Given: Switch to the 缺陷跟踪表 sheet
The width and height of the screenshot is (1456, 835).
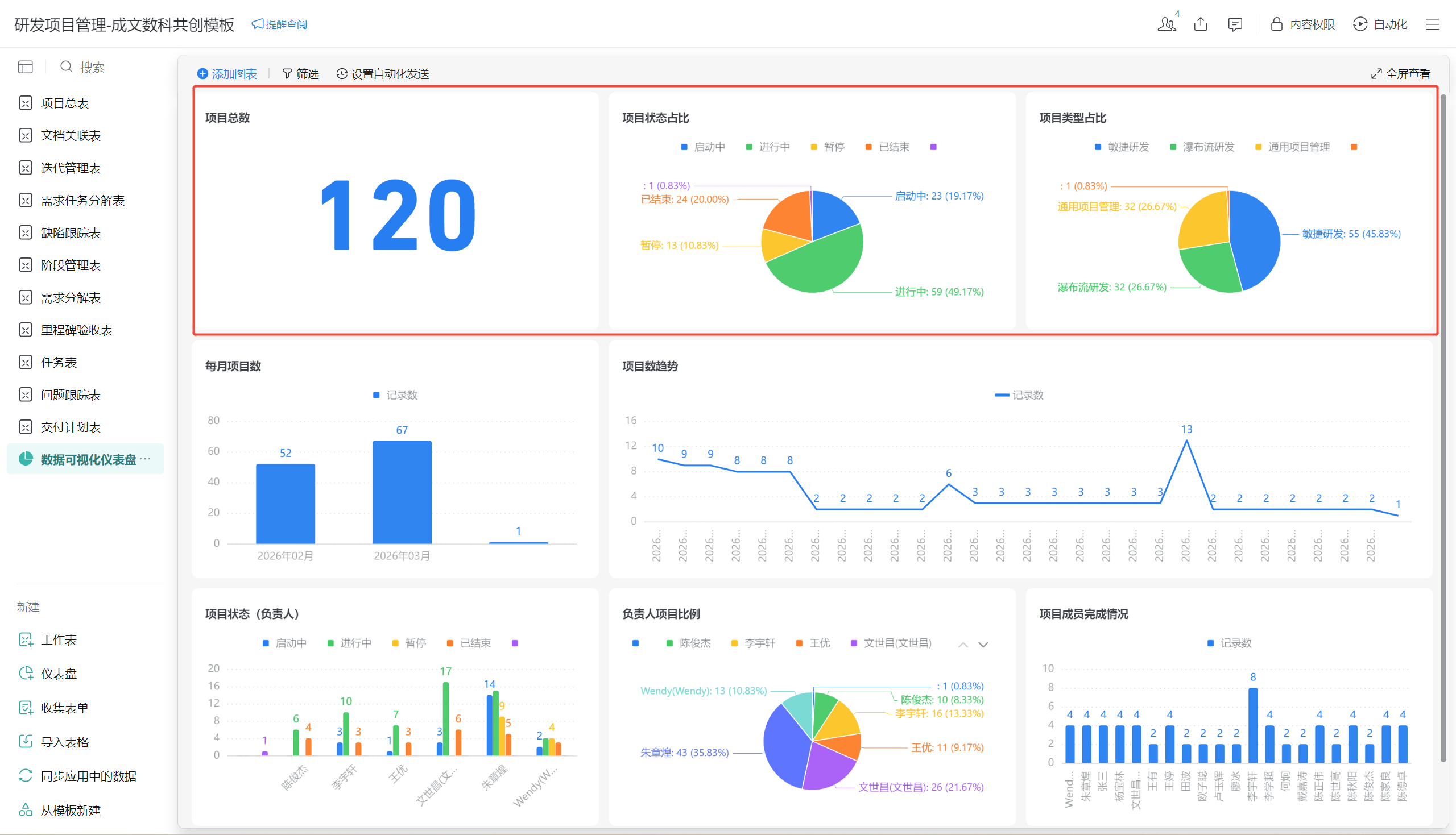Looking at the screenshot, I should (x=70, y=233).
